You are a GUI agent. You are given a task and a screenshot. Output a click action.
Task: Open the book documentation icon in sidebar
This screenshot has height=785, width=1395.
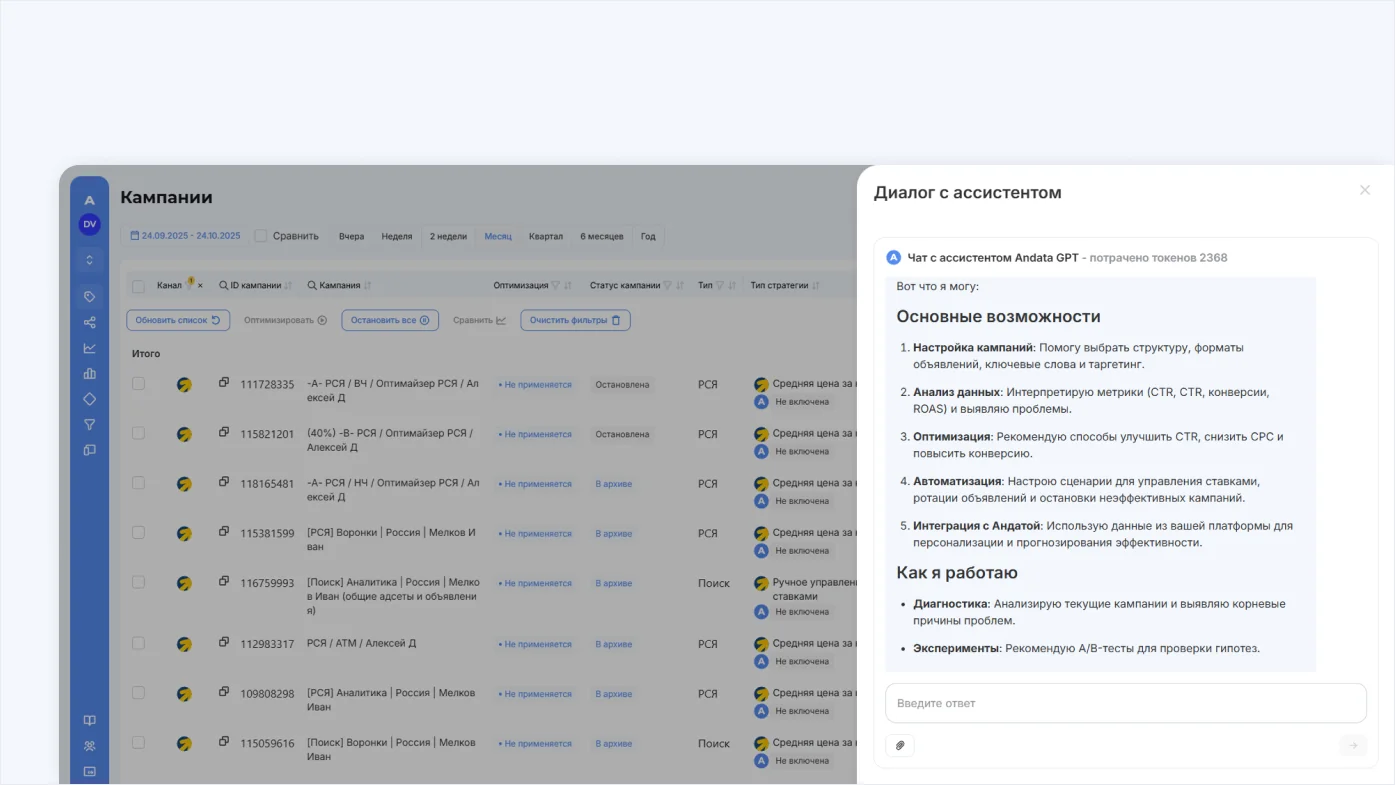(x=90, y=720)
